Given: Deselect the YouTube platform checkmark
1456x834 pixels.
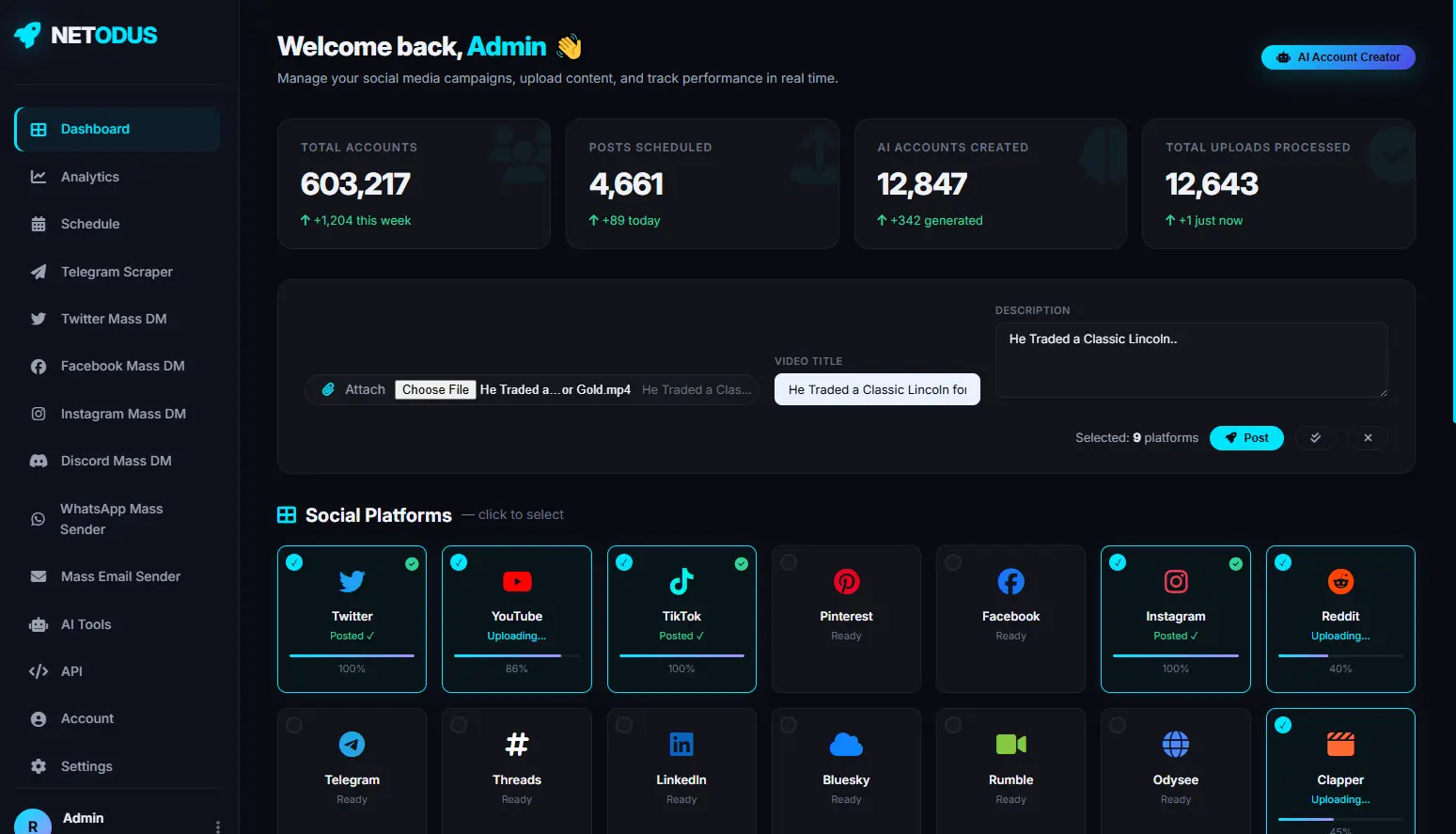Looking at the screenshot, I should 459,562.
